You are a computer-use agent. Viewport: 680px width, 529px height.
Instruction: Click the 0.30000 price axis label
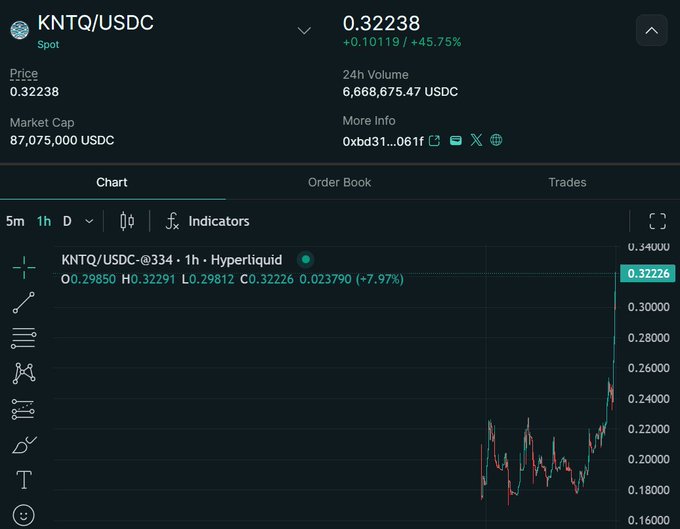pyautogui.click(x=649, y=307)
